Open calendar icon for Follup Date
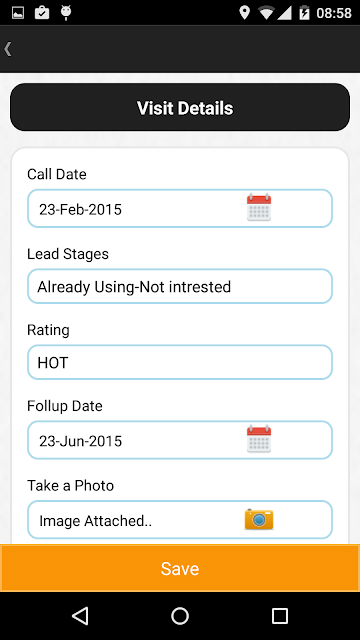The image size is (360, 640). click(259, 439)
